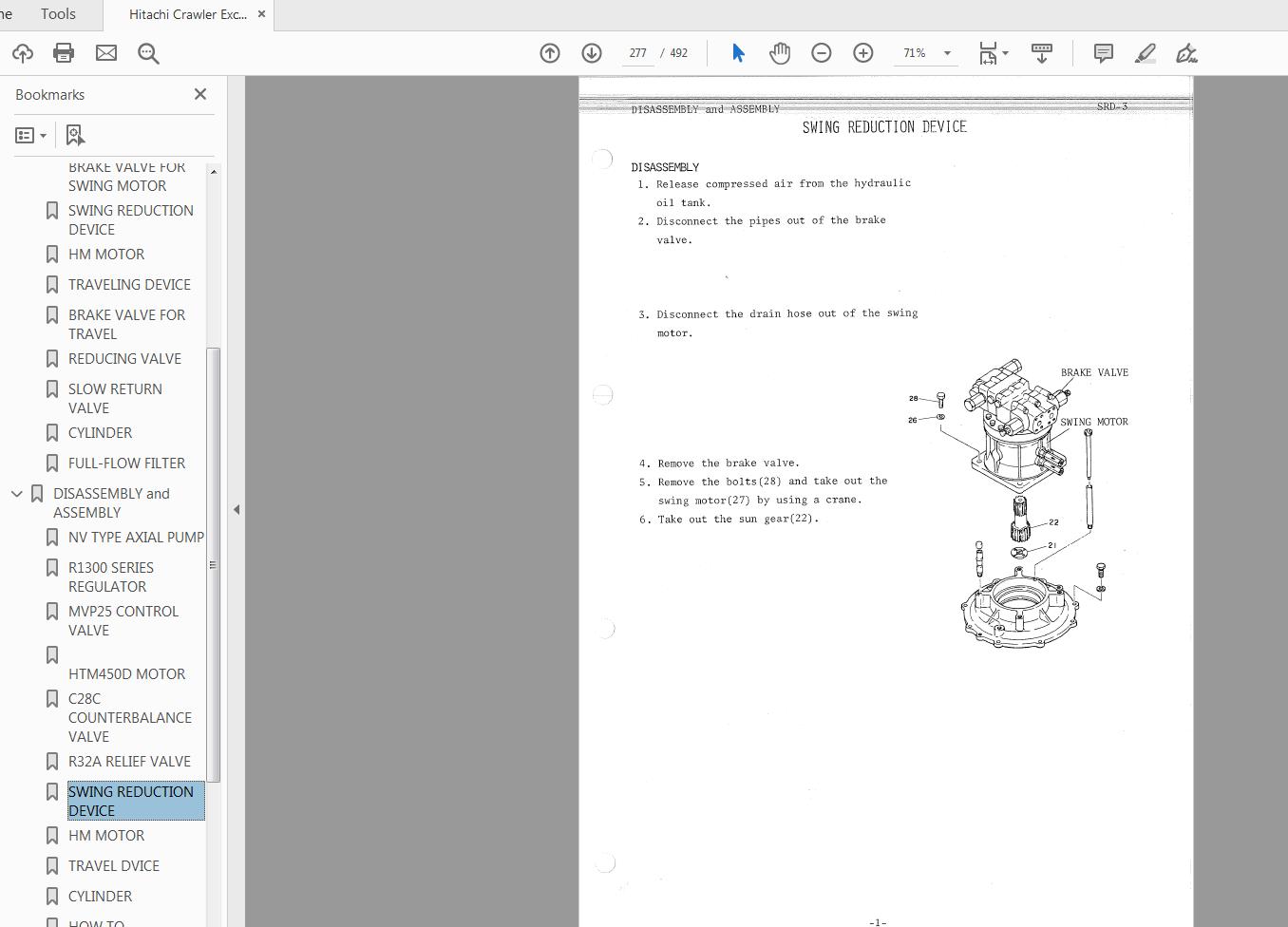Jump to the R32A RELIEF VALVE section
This screenshot has width=1288, height=927.
coord(129,761)
